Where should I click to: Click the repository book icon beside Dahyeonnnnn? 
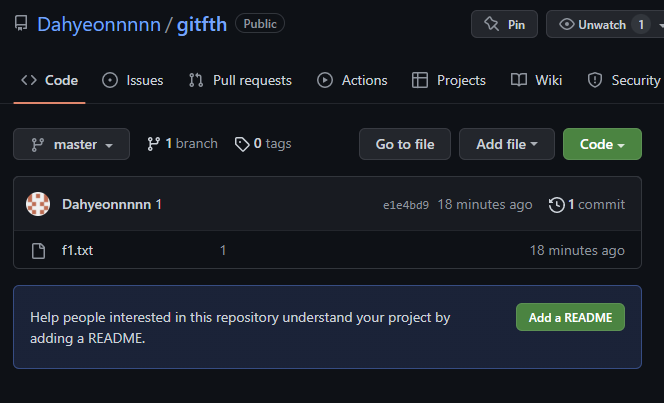click(21, 23)
